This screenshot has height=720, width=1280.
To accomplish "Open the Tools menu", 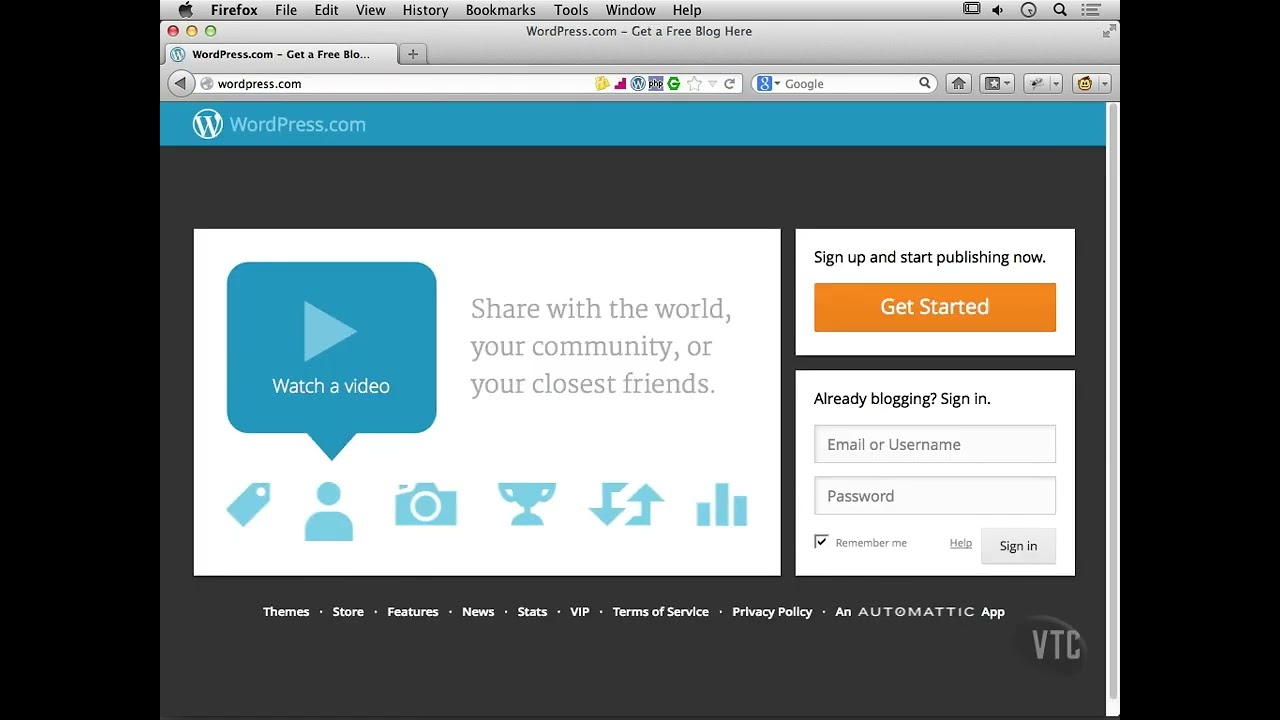I will [x=571, y=10].
